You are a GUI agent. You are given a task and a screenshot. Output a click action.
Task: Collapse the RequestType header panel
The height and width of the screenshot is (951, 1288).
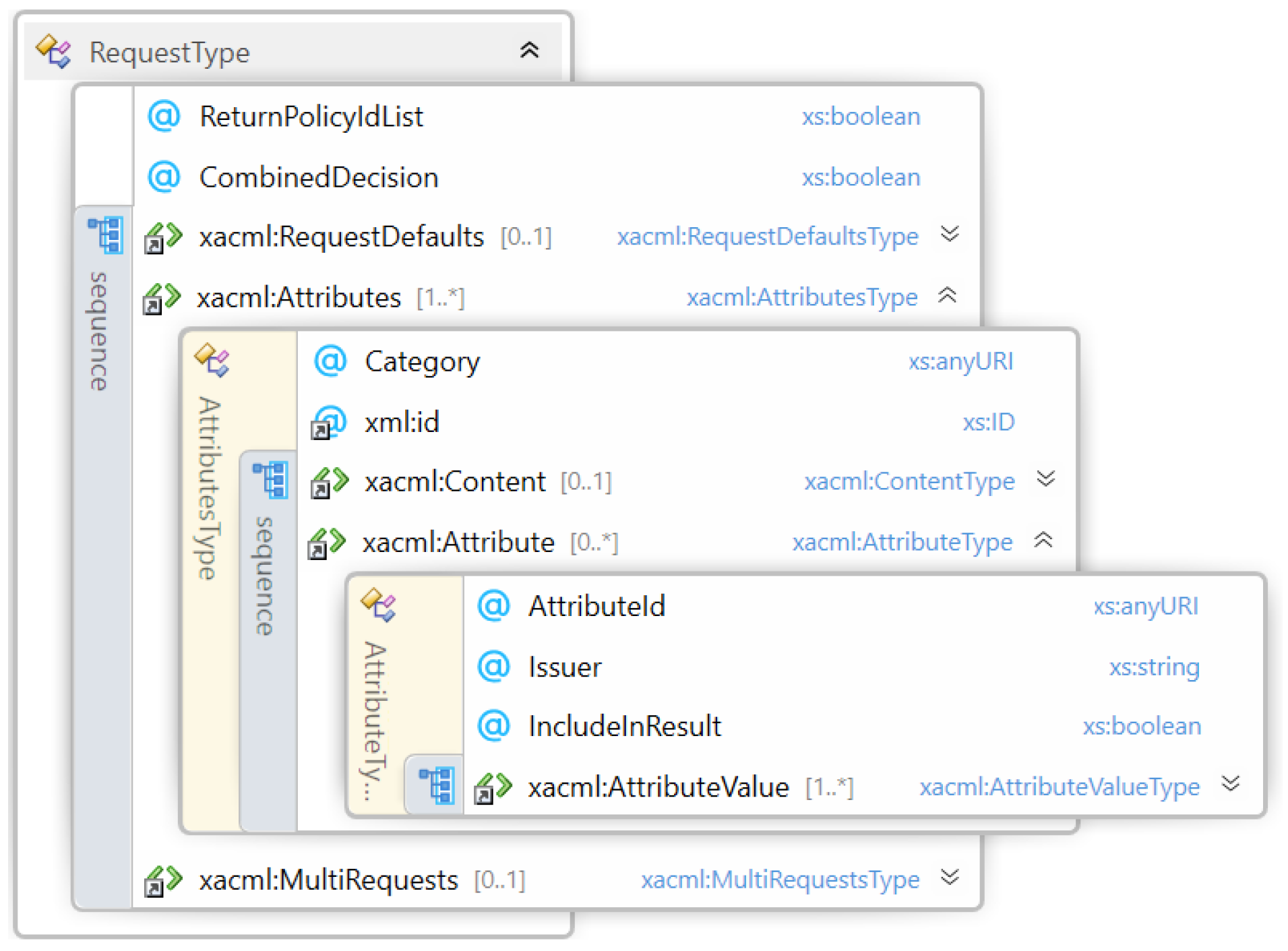529,51
